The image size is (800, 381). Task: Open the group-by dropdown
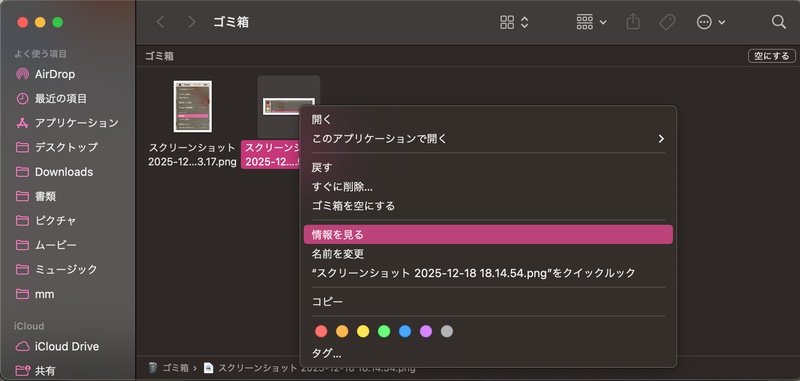click(591, 22)
